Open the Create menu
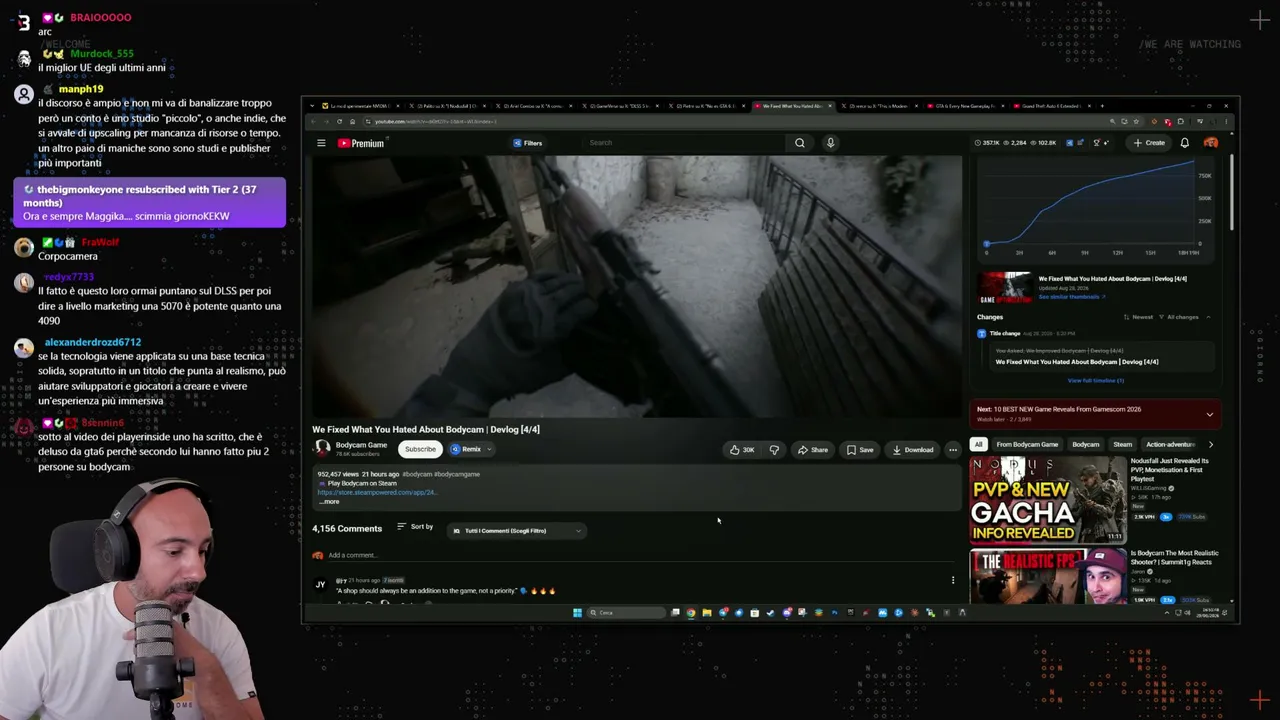This screenshot has width=1280, height=720. [x=1149, y=143]
